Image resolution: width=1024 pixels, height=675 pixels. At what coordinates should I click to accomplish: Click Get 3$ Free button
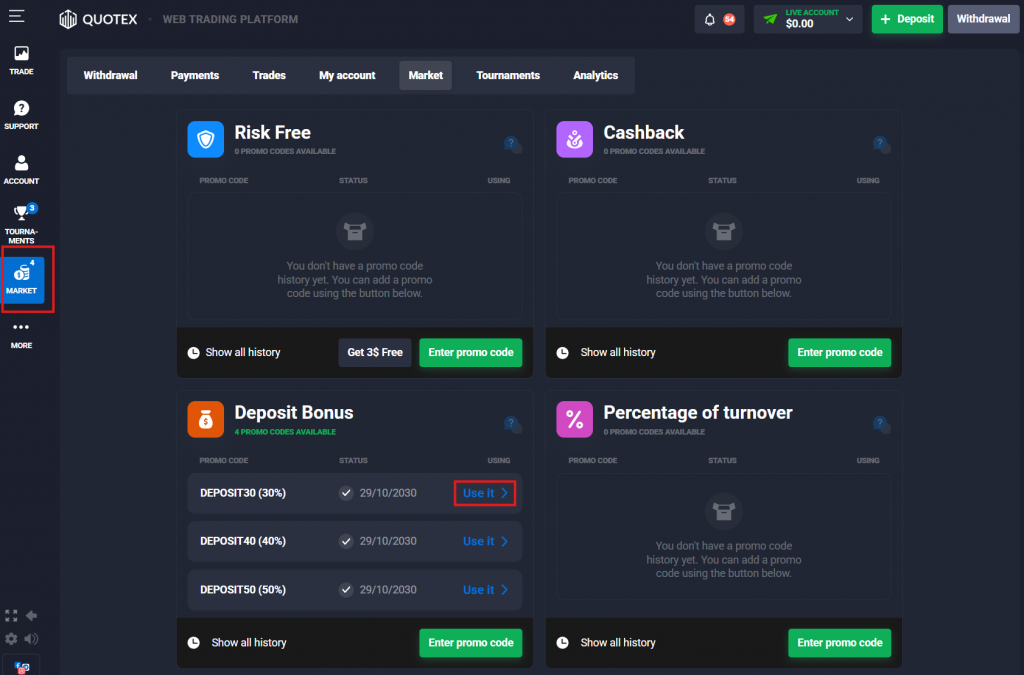click(375, 353)
